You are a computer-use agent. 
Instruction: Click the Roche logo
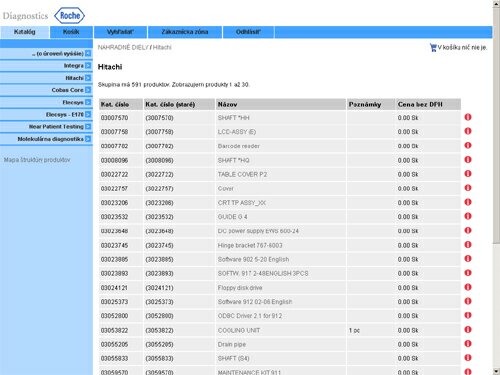(x=69, y=16)
